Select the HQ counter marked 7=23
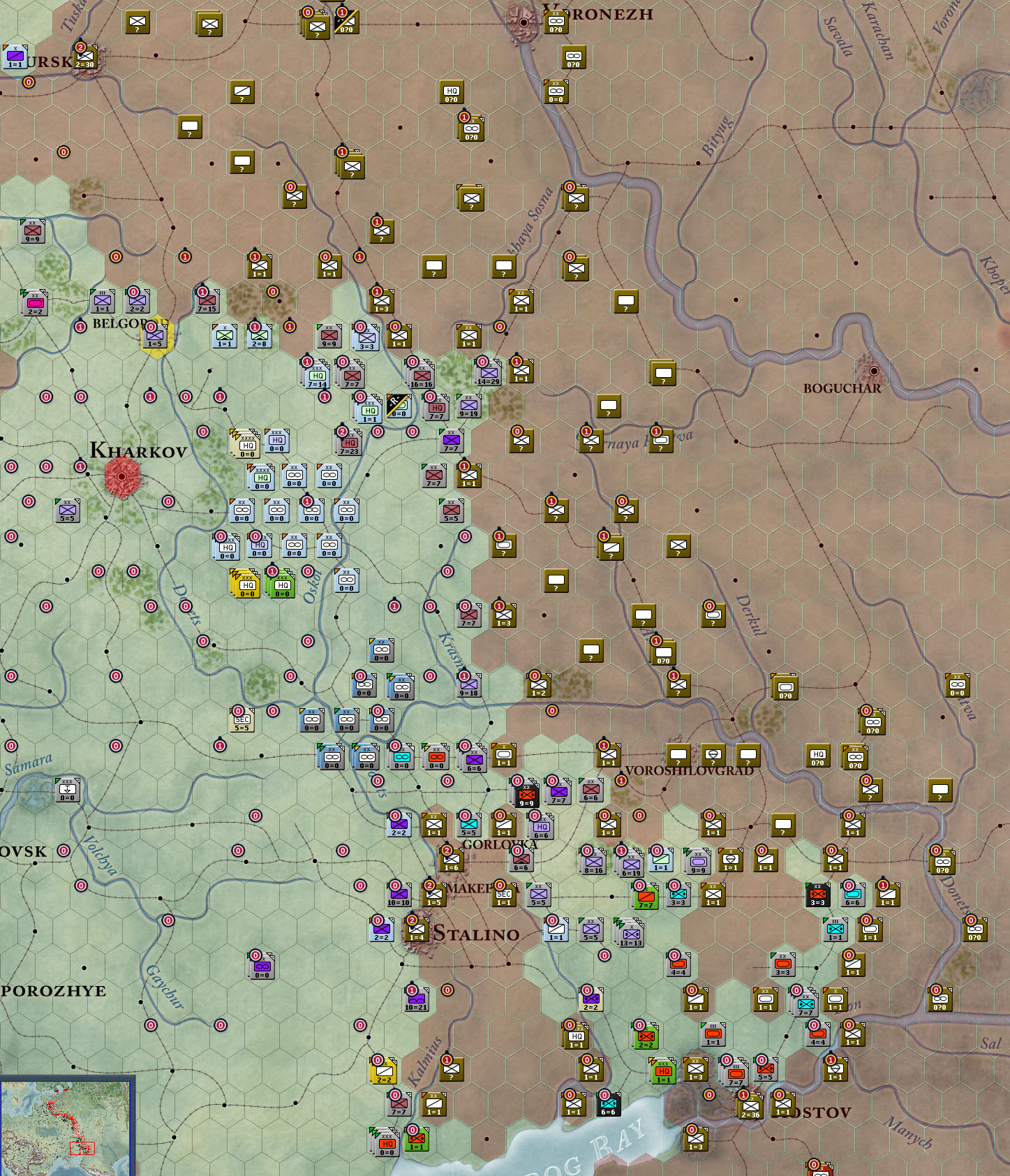This screenshot has height=1176, width=1010. [350, 443]
